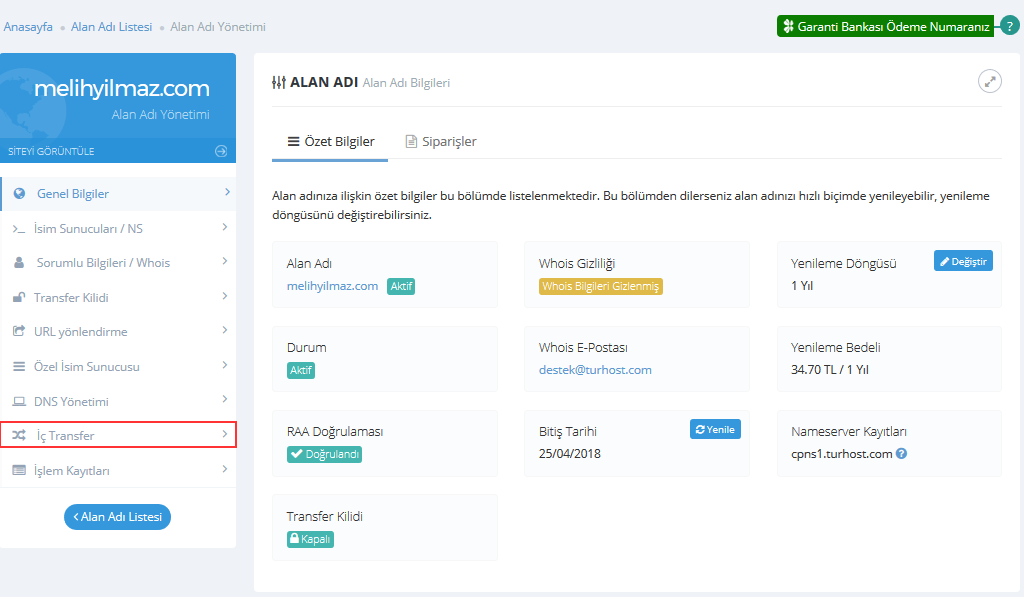Click the fullscreen expand icon in panel header

[x=989, y=82]
